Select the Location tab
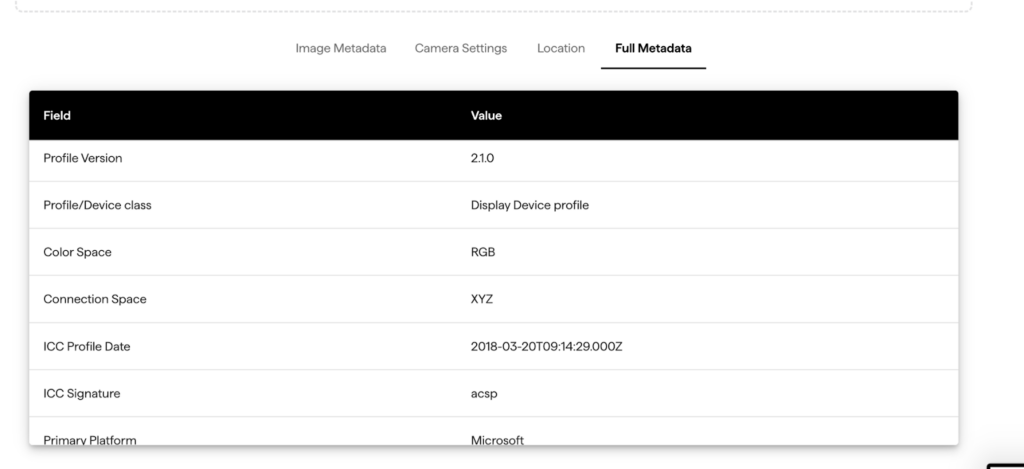 (x=561, y=48)
